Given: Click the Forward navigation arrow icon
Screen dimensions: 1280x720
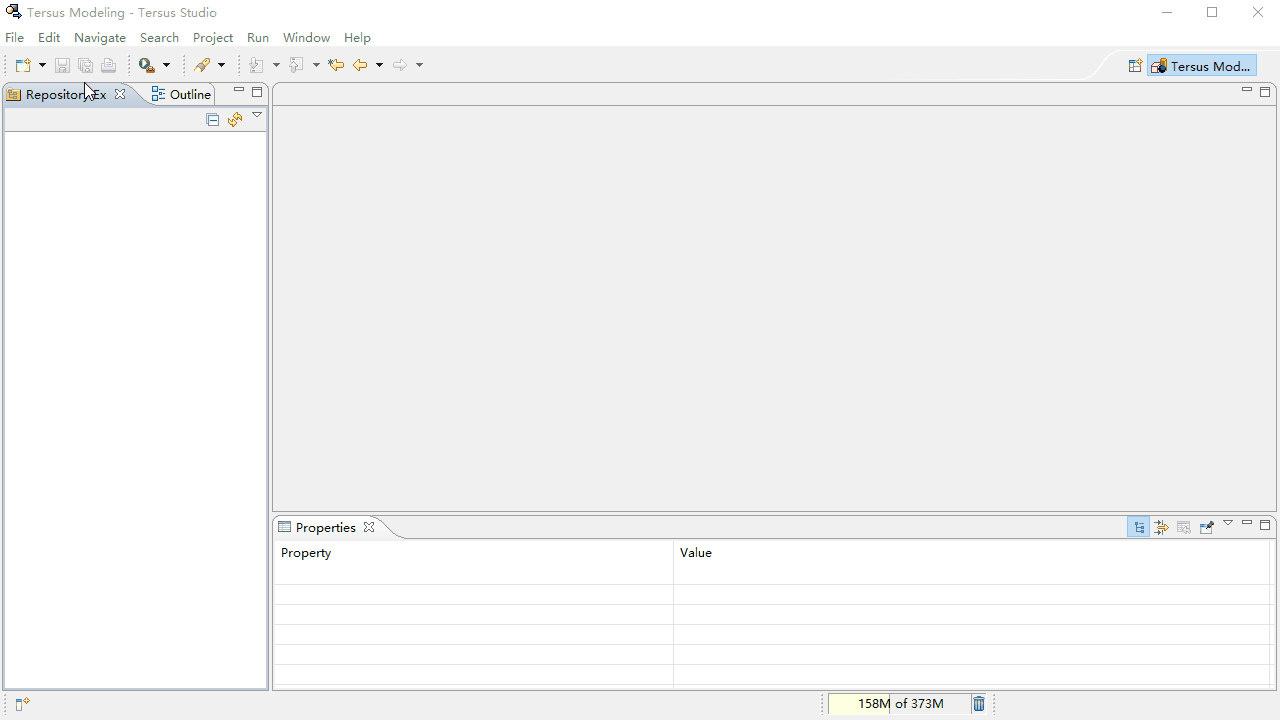Looking at the screenshot, I should (400, 66).
